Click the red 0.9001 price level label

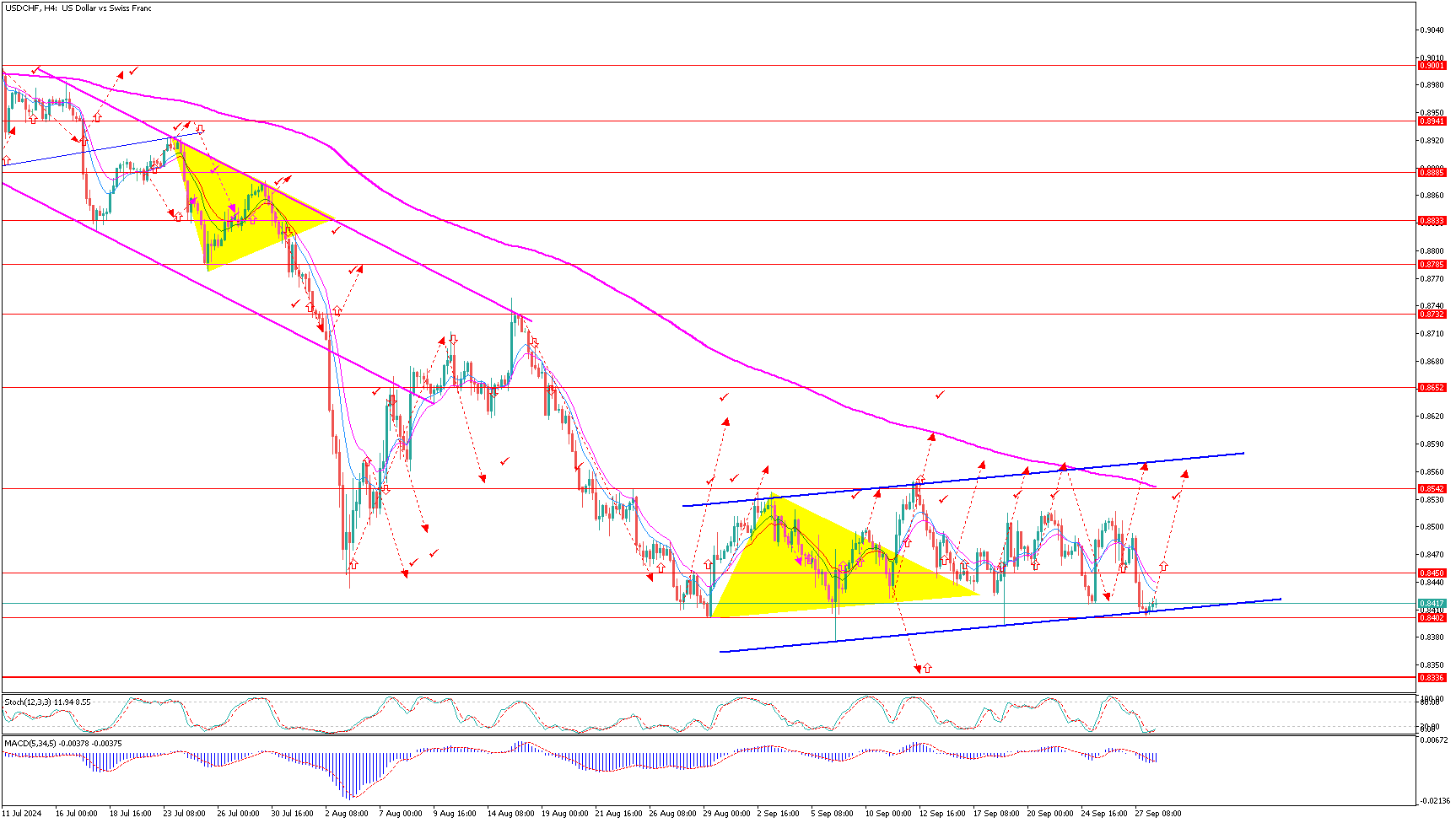click(1432, 66)
